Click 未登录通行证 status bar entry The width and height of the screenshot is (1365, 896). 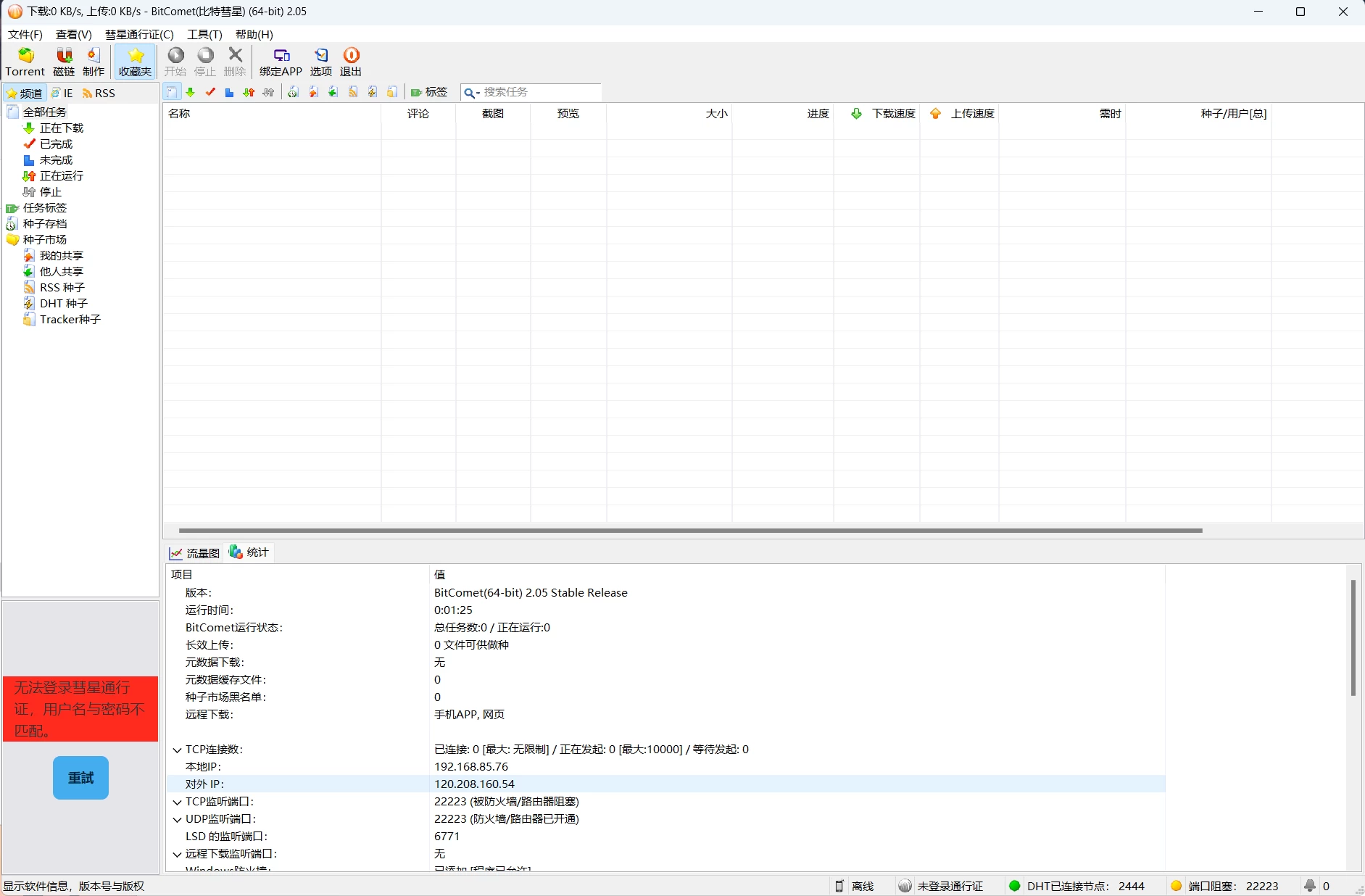pos(942,886)
